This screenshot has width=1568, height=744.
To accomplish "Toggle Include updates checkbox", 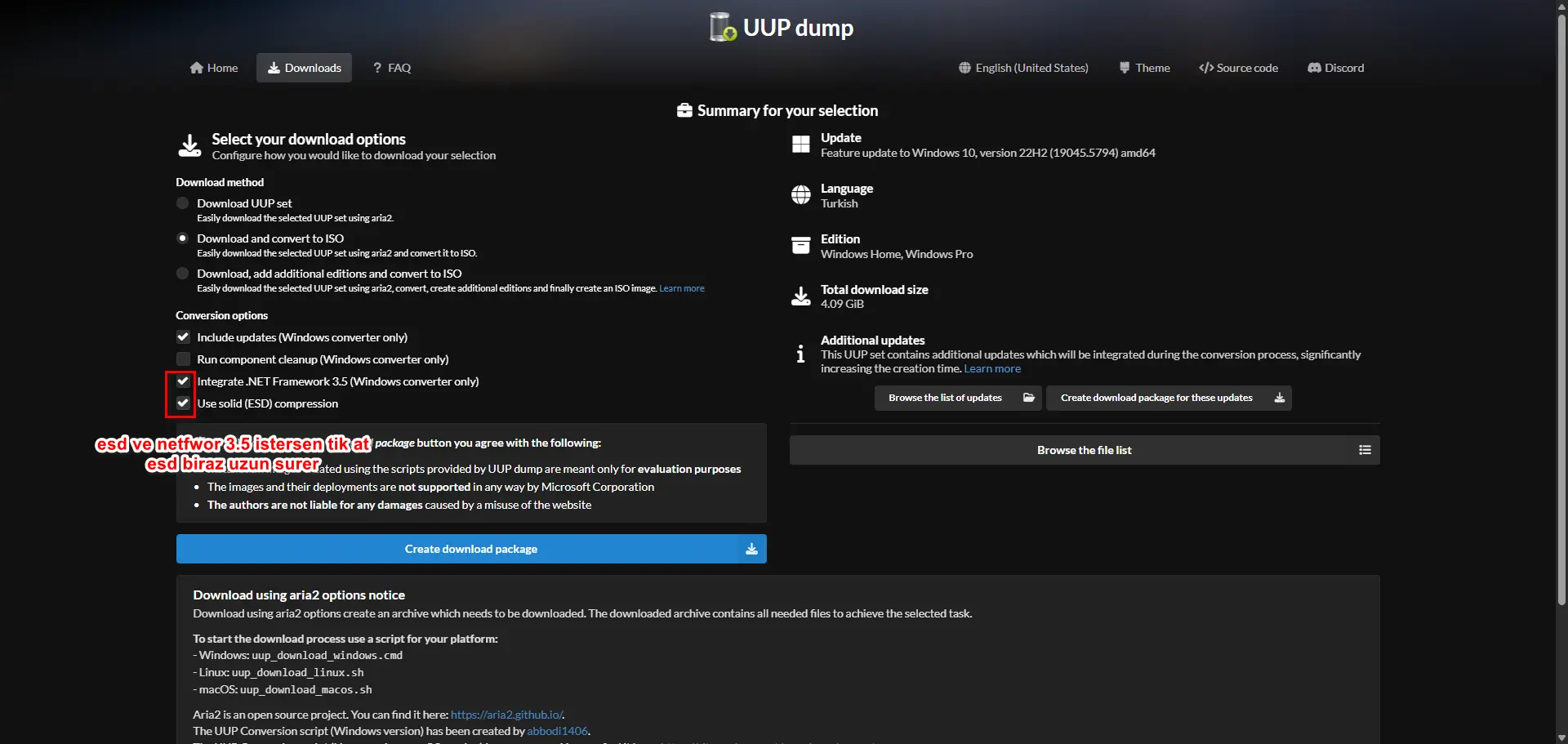I will pyautogui.click(x=183, y=337).
